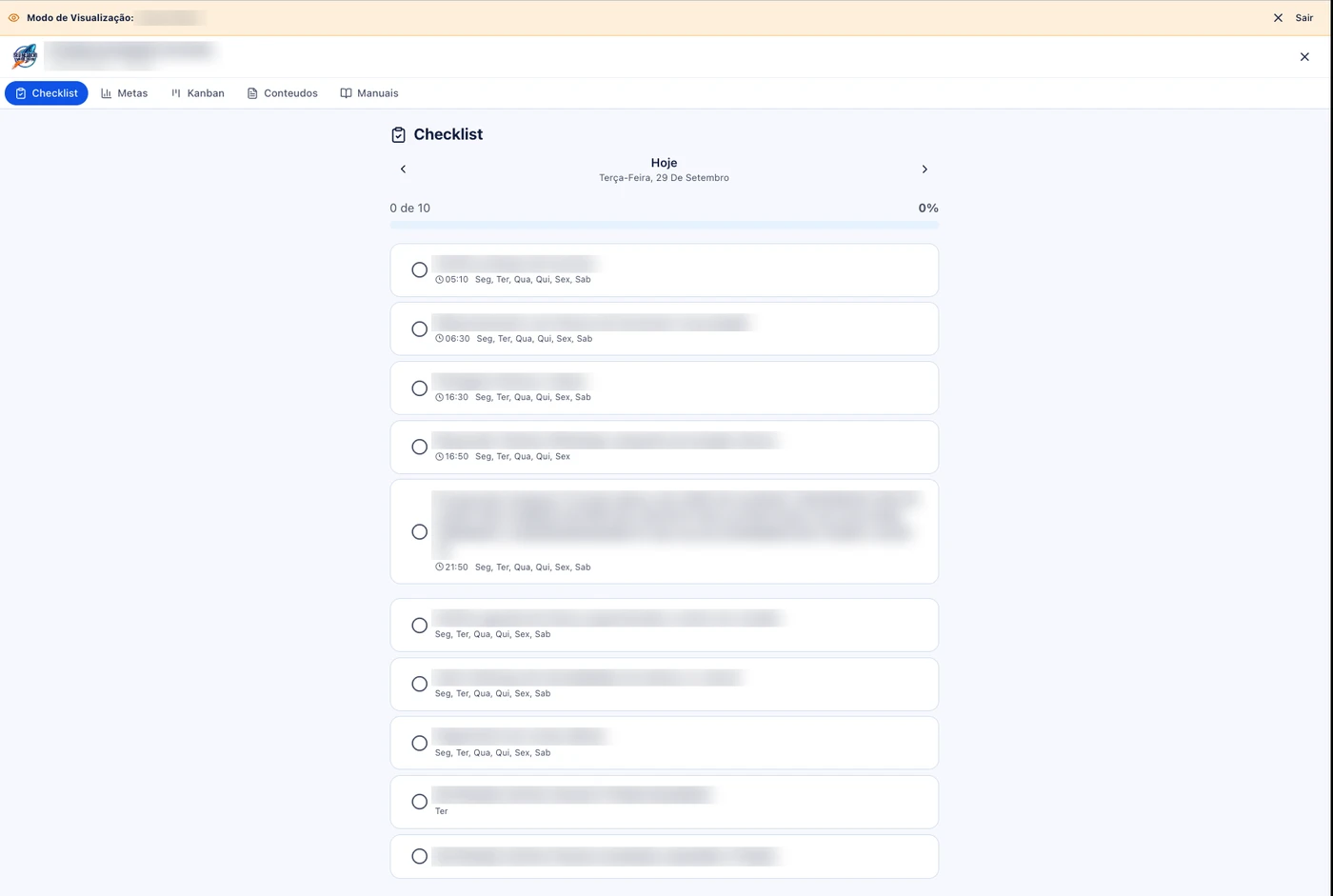
Task: Click the 'Ter' weekday label
Action: (x=442, y=811)
